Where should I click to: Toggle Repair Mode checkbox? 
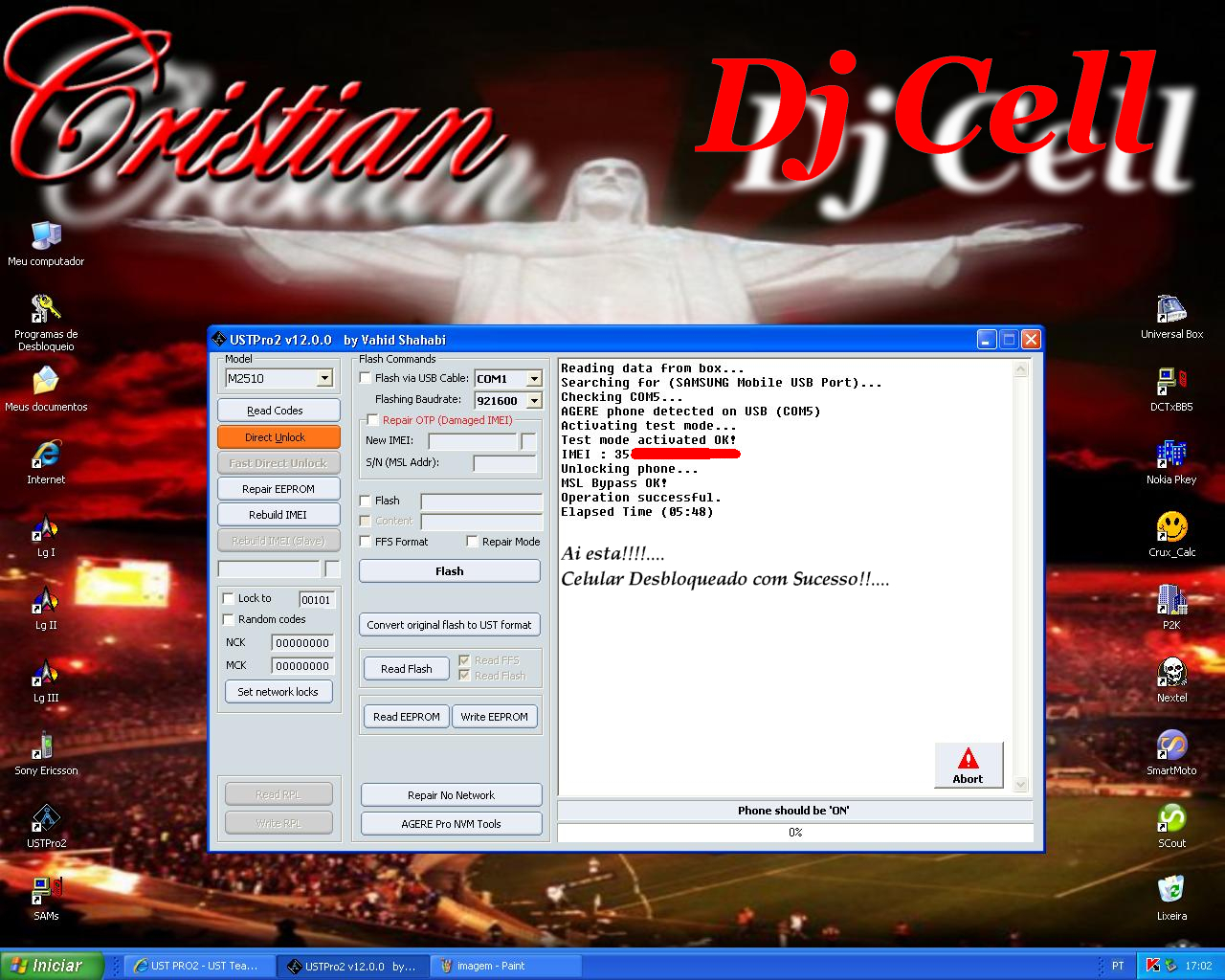click(x=473, y=542)
